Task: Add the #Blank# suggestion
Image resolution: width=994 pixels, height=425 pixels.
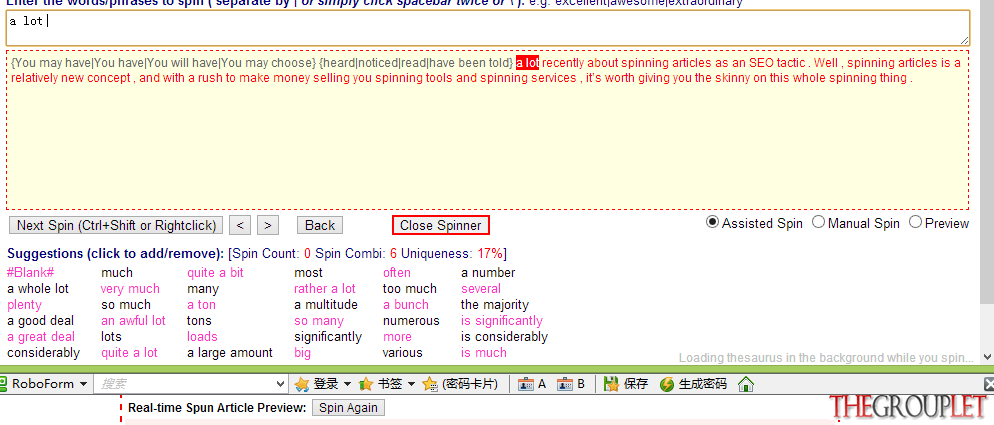Action: [30, 273]
